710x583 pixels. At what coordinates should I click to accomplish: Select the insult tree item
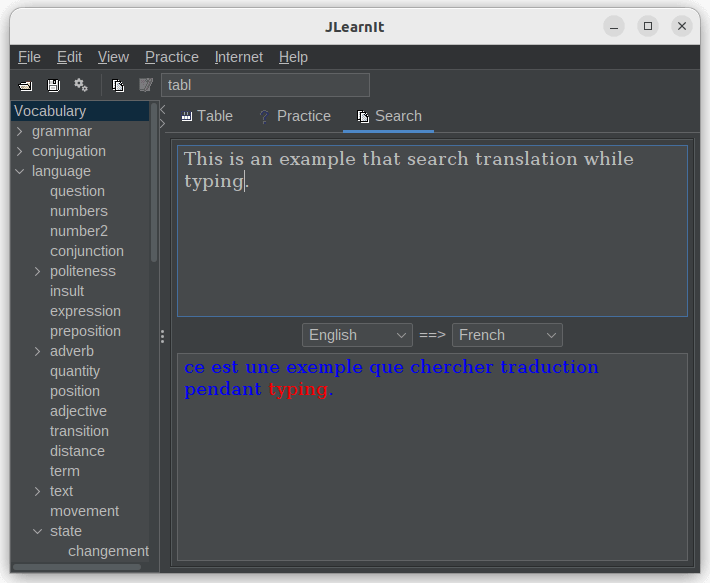pos(67,292)
